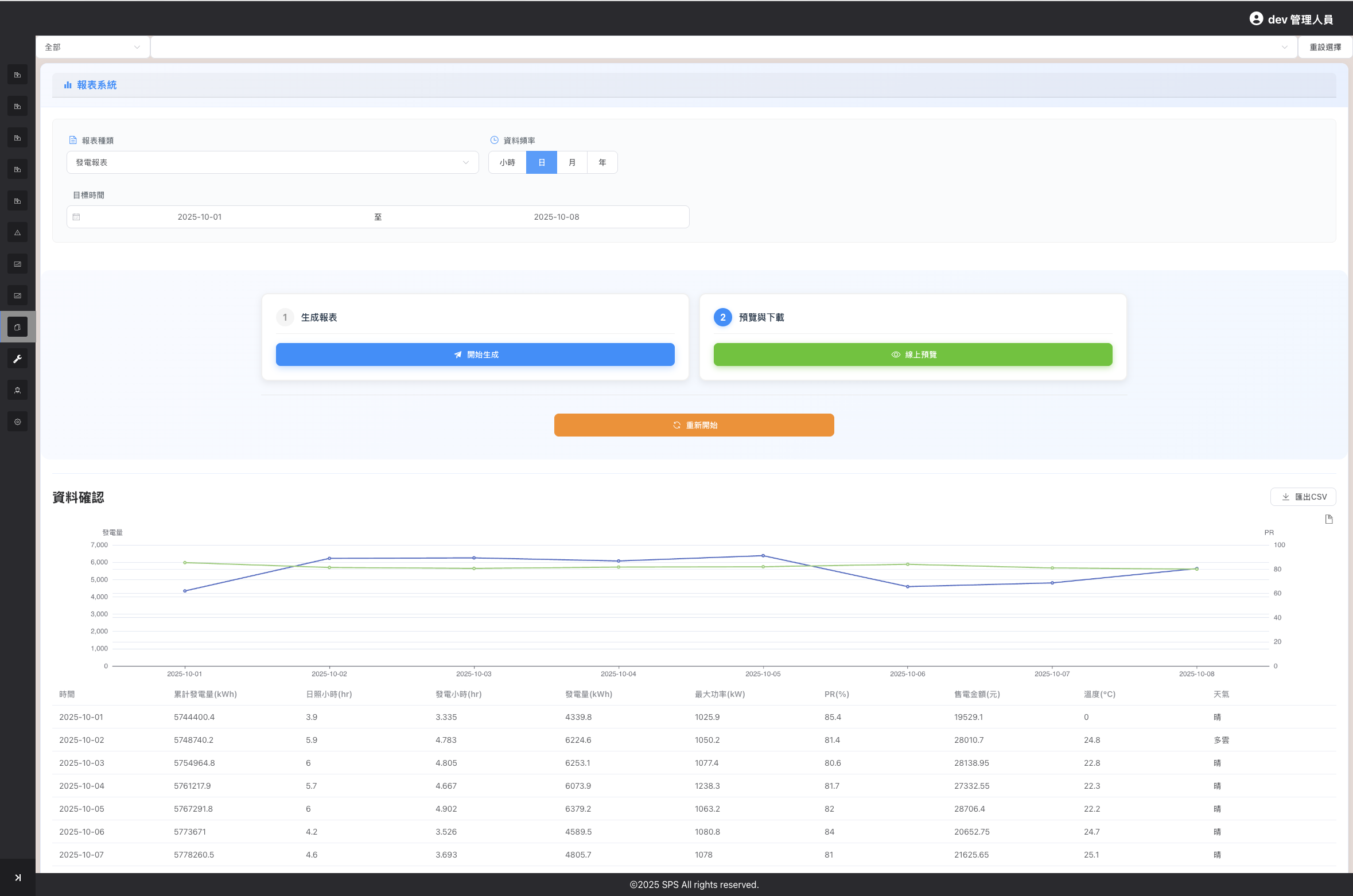Click the blue 開始生成 button
This screenshot has height=896, width=1353.
[475, 354]
